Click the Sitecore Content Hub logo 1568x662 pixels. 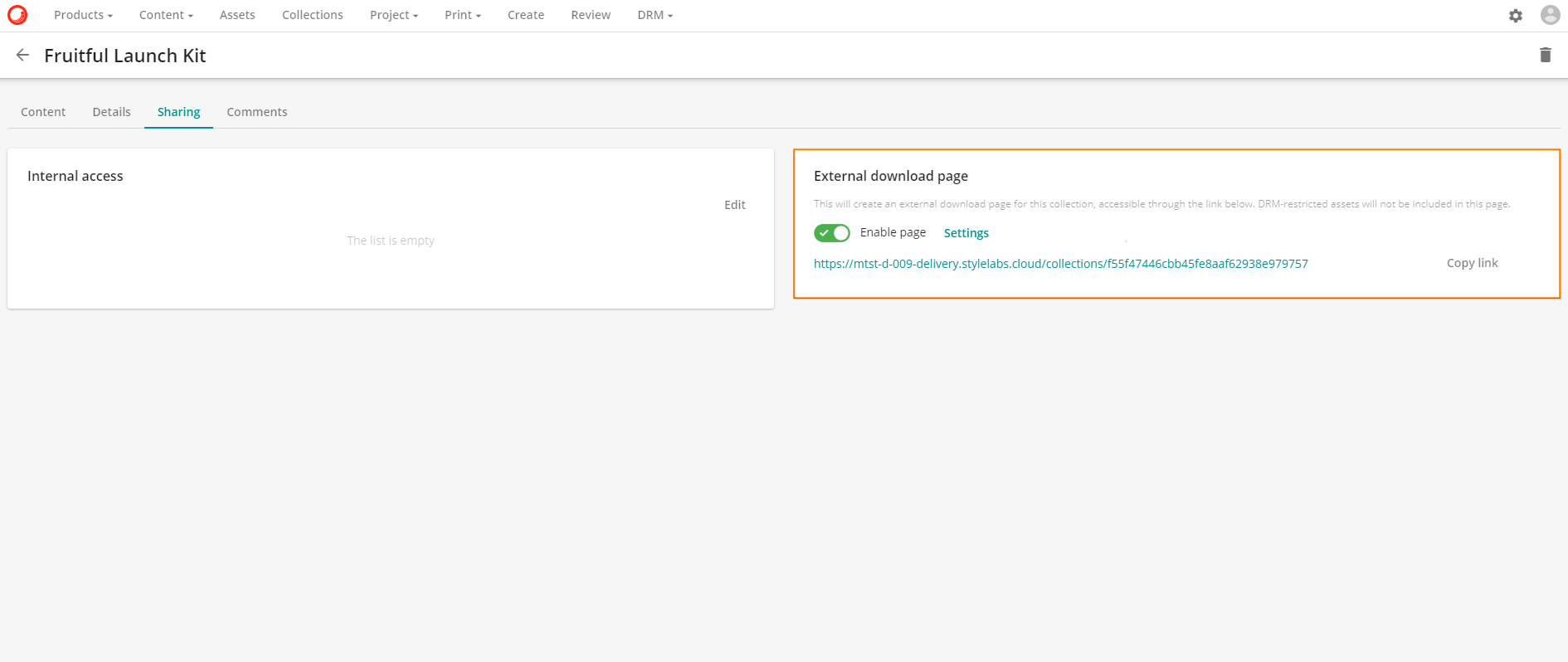[17, 15]
